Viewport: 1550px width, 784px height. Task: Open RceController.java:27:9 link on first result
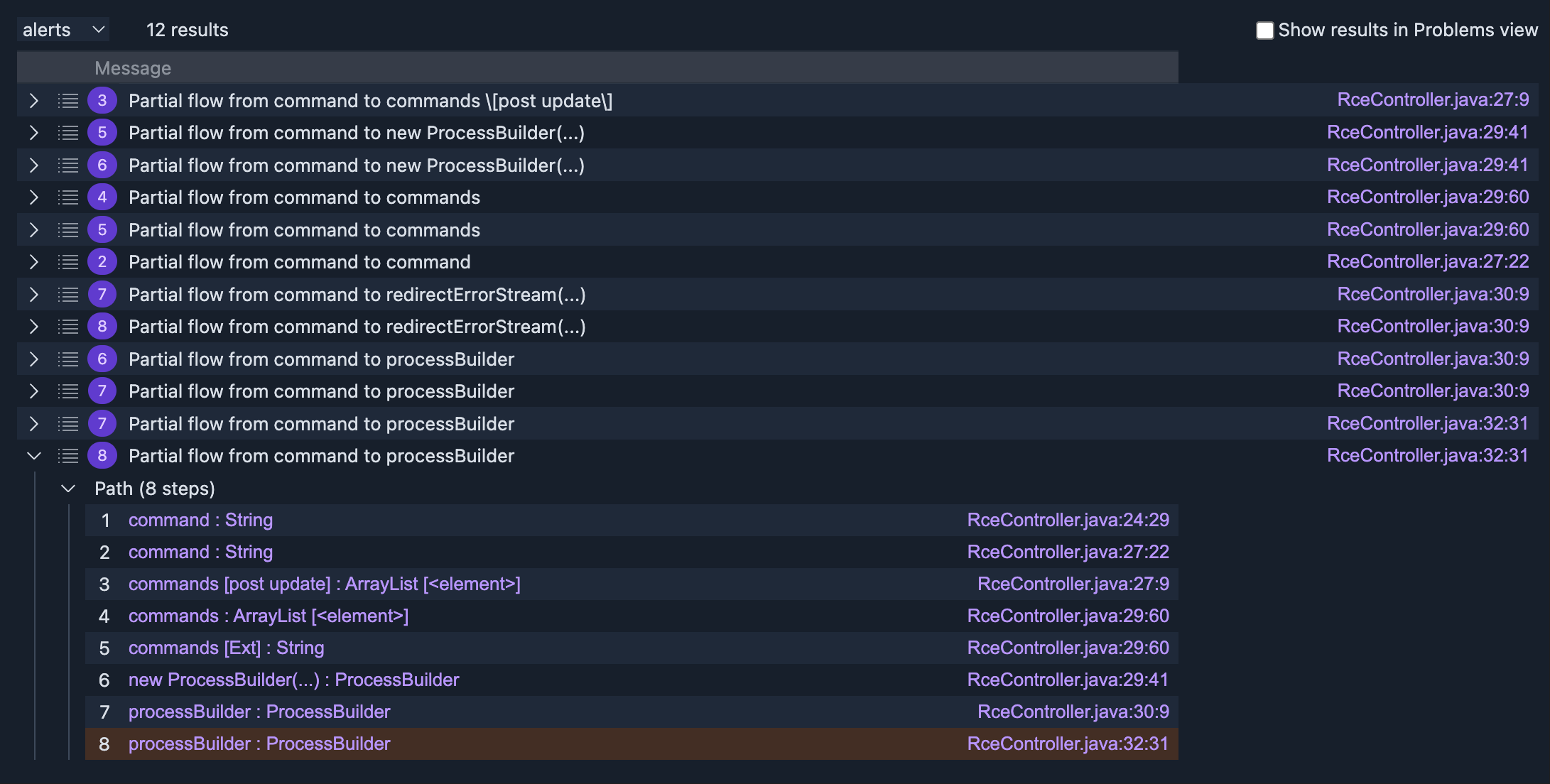[x=1432, y=100]
